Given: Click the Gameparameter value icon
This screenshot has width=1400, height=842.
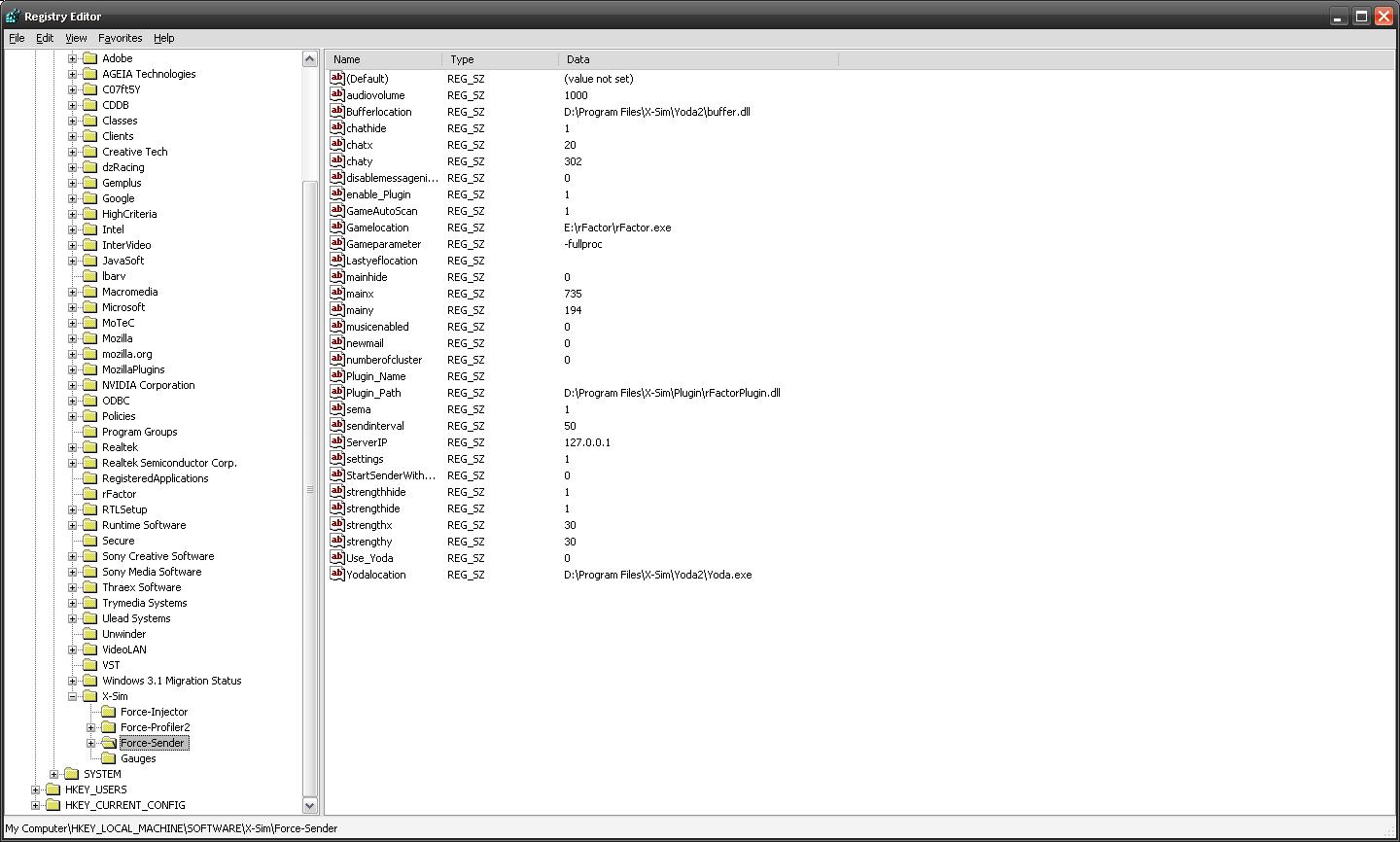Looking at the screenshot, I should [337, 244].
